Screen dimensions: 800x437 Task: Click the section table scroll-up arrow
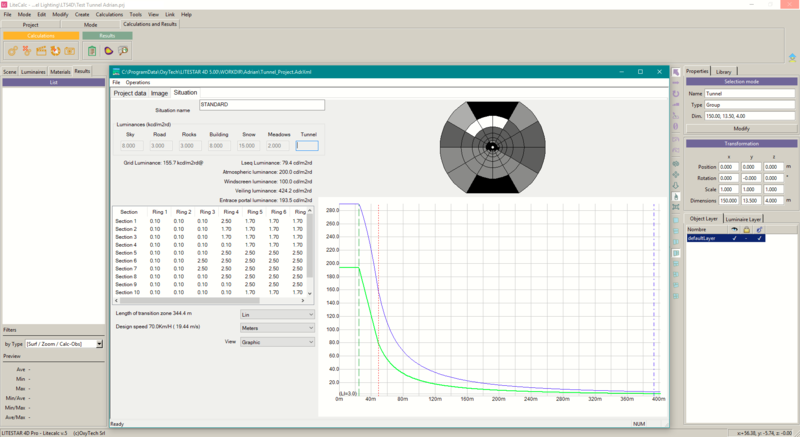pos(310,211)
